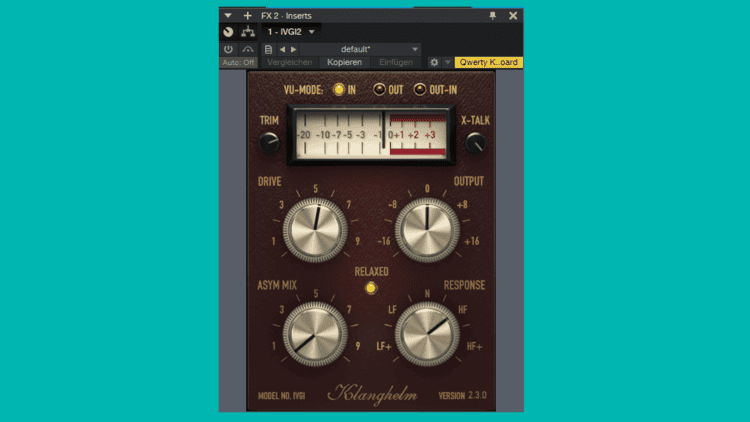Go to next preset arrow
This screenshot has height=422, width=750.
[x=294, y=49]
